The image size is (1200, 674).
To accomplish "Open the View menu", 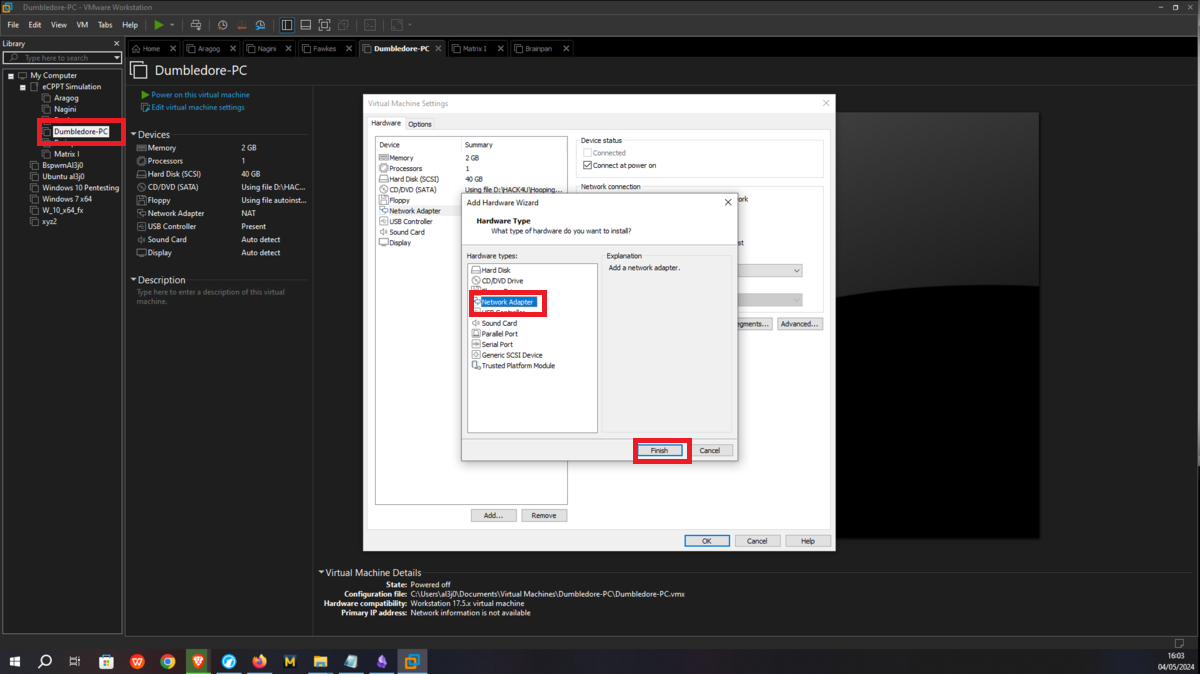I will [x=59, y=25].
